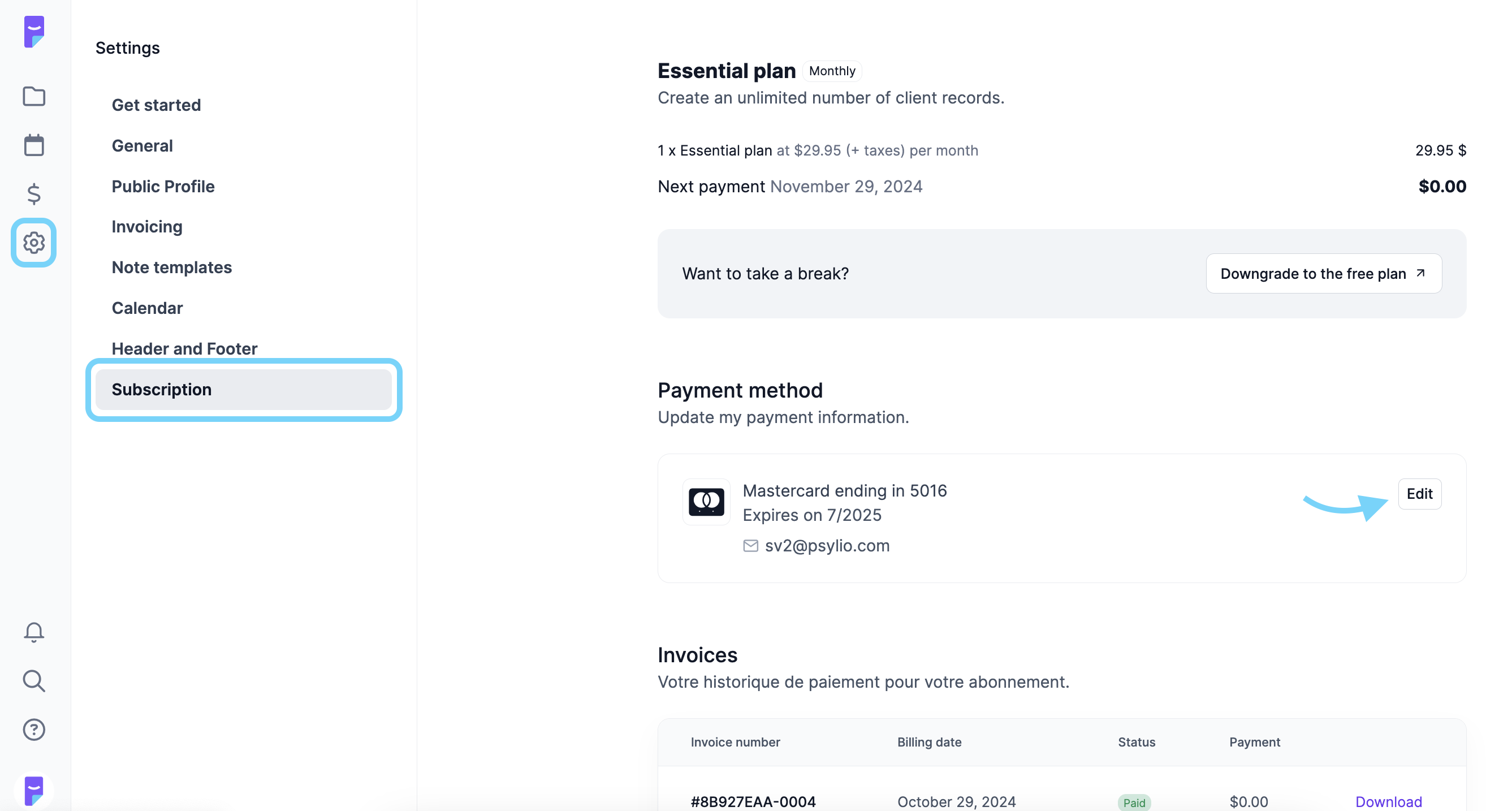Open Public Profile settings
Screen dimensions: 1512x811
(163, 186)
